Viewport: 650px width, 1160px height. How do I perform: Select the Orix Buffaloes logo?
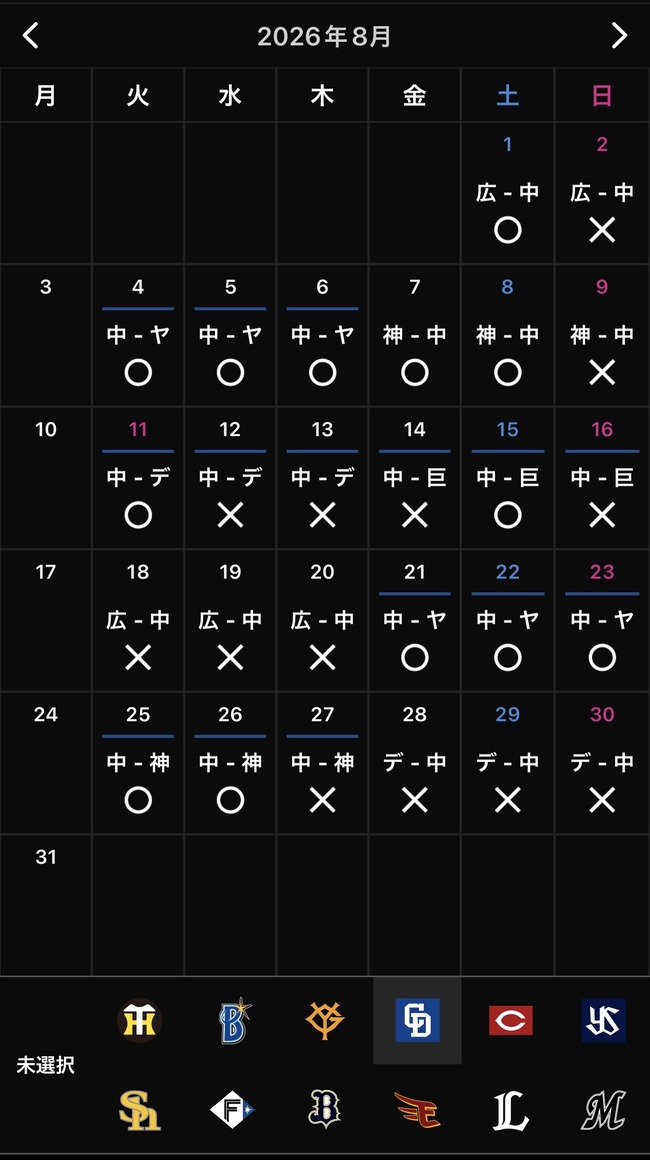(x=324, y=1110)
